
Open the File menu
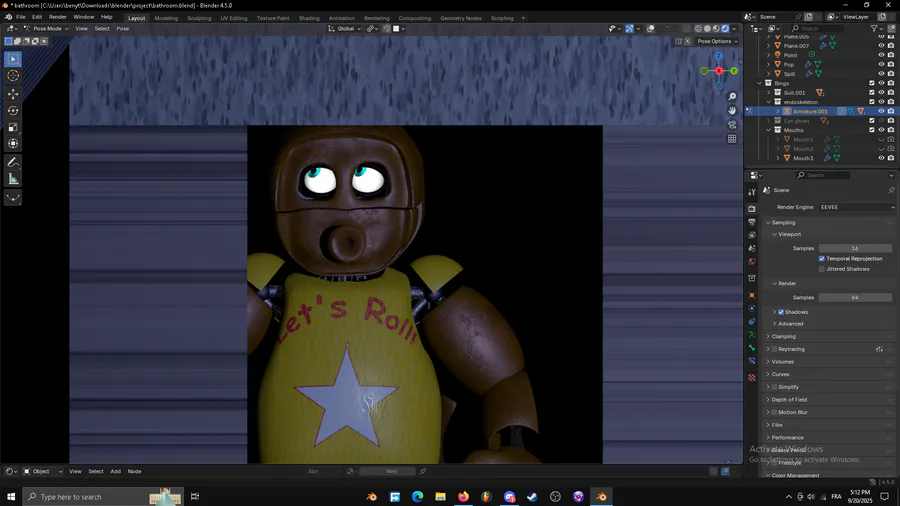click(x=21, y=17)
